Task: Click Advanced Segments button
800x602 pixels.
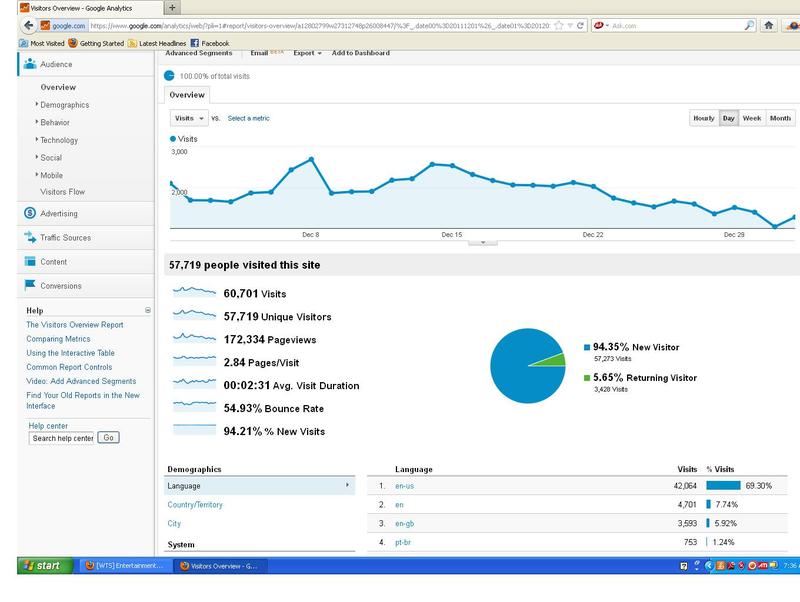Action: tap(198, 53)
